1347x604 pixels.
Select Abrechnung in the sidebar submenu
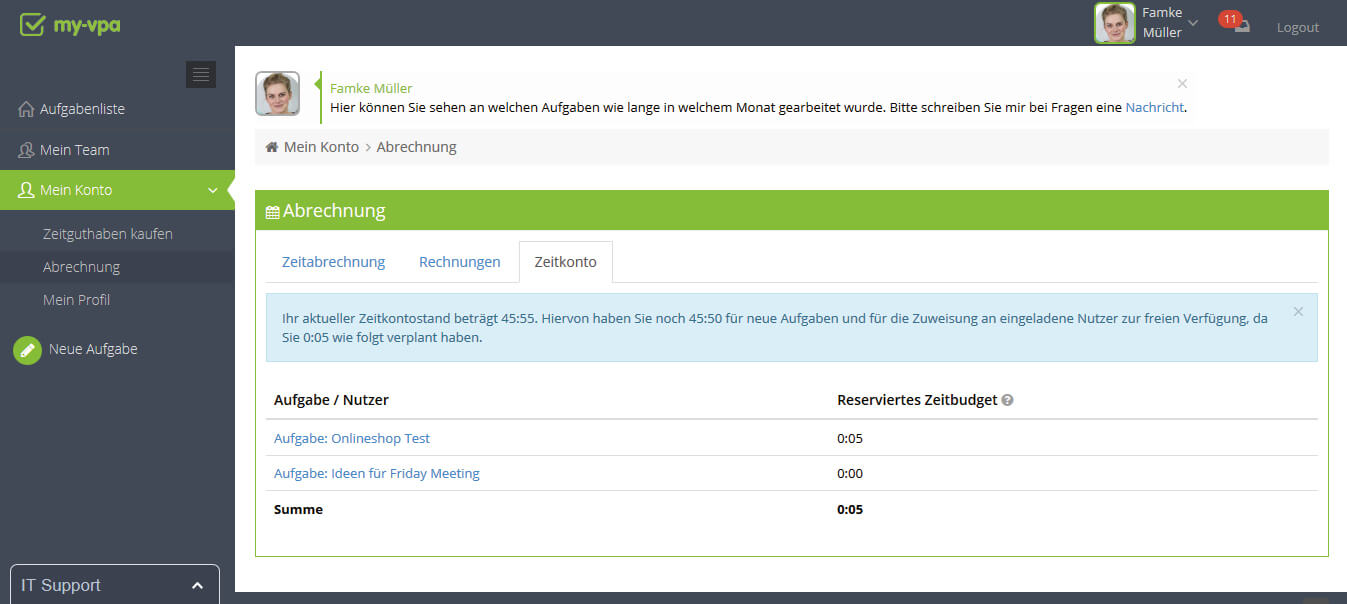click(x=81, y=267)
